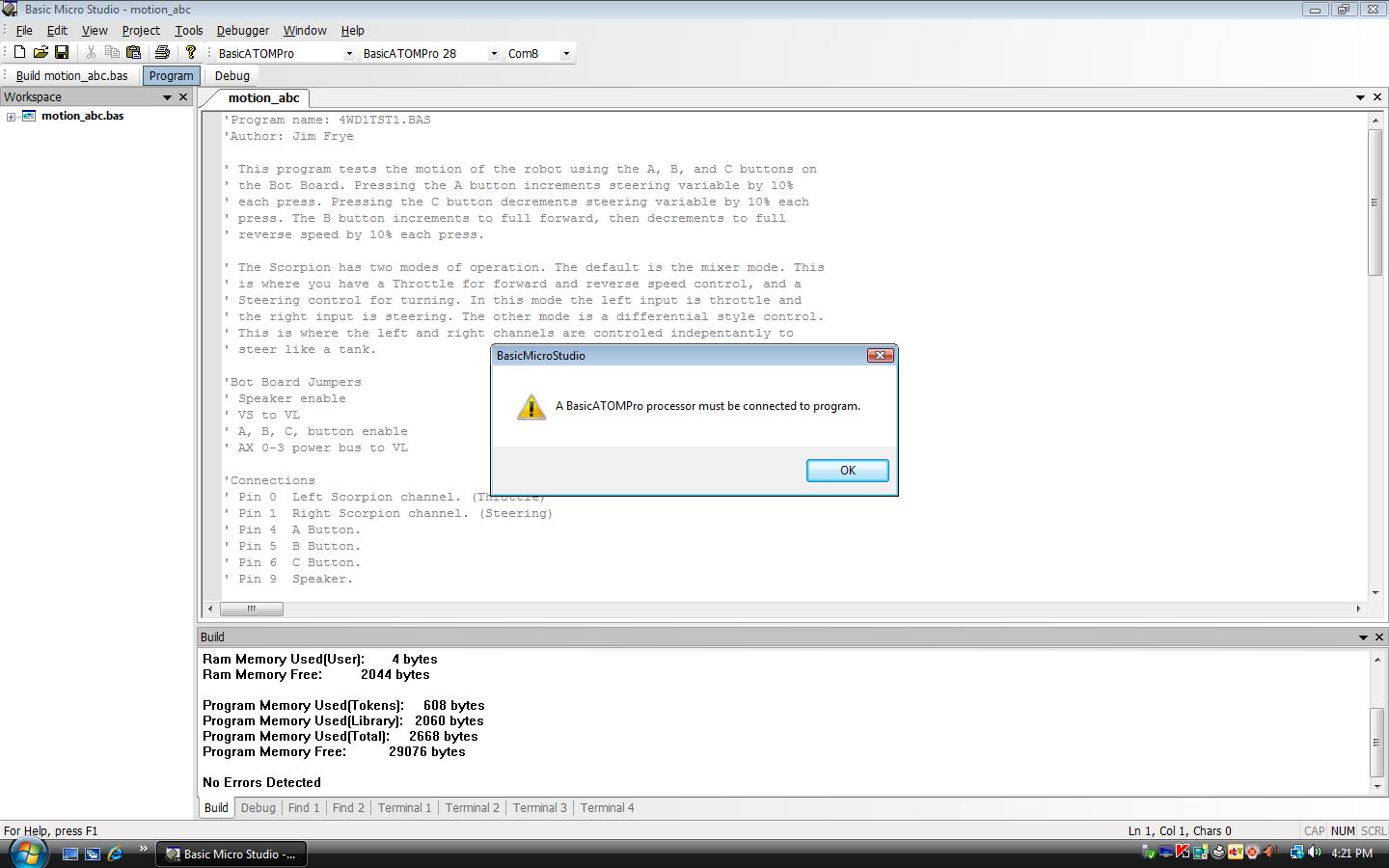Click OK in the error dialog
This screenshot has height=868, width=1389.
coord(847,471)
